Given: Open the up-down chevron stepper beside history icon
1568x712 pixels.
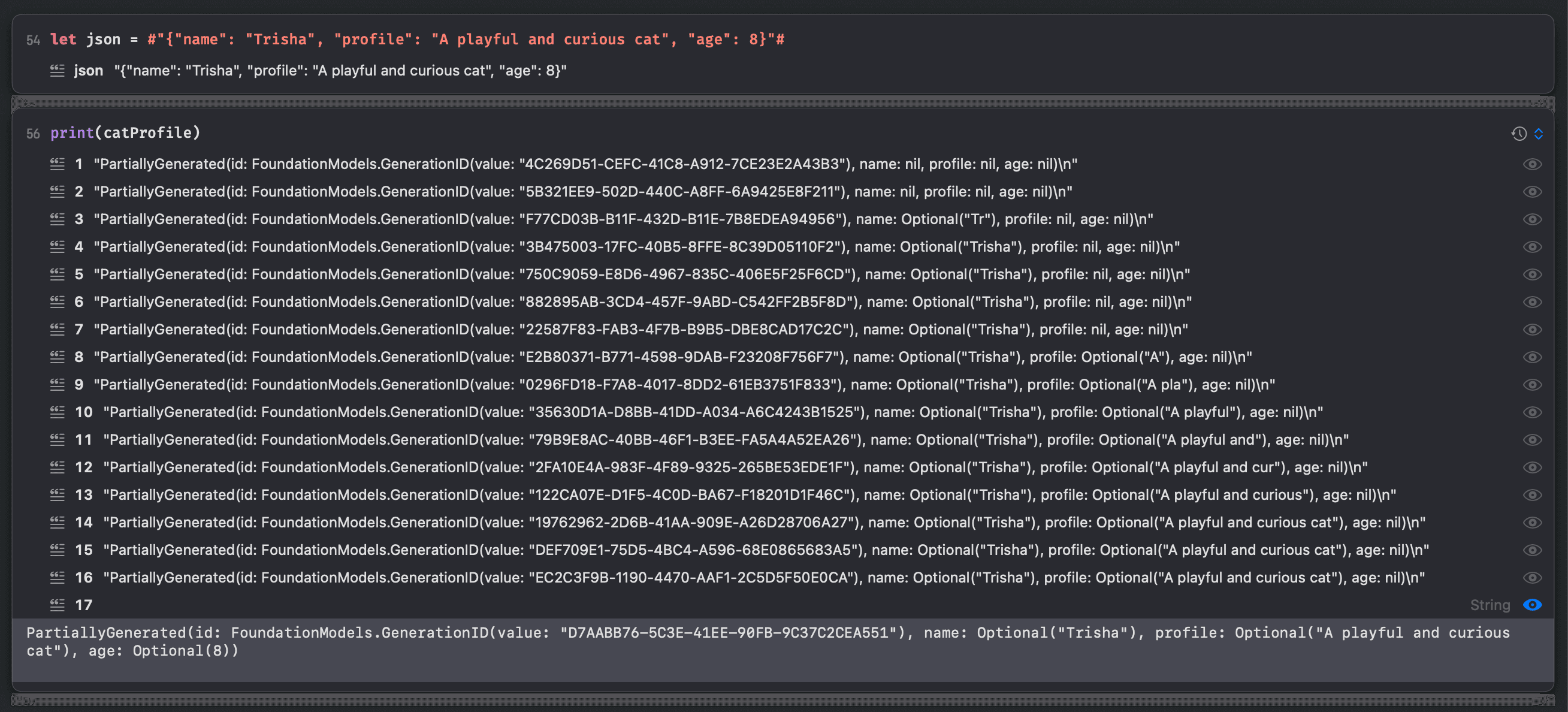Looking at the screenshot, I should click(1538, 134).
